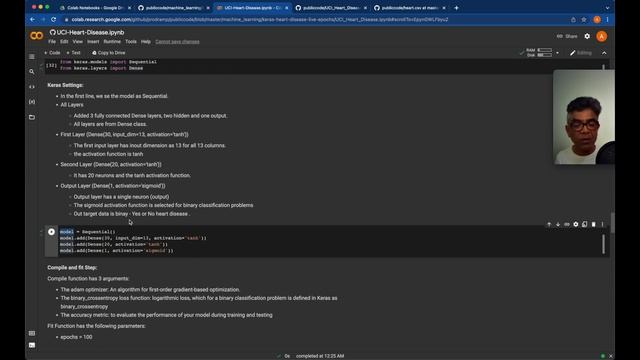Click the 'Keras Settings:' heading
Viewport: 640px width, 360px height.
65,85
